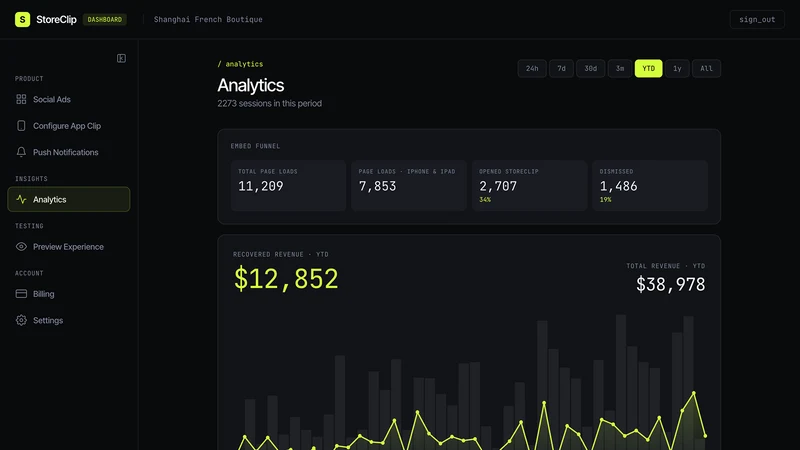This screenshot has width=800, height=450.
Task: Click the Social Ads grid icon
Action: (21, 99)
